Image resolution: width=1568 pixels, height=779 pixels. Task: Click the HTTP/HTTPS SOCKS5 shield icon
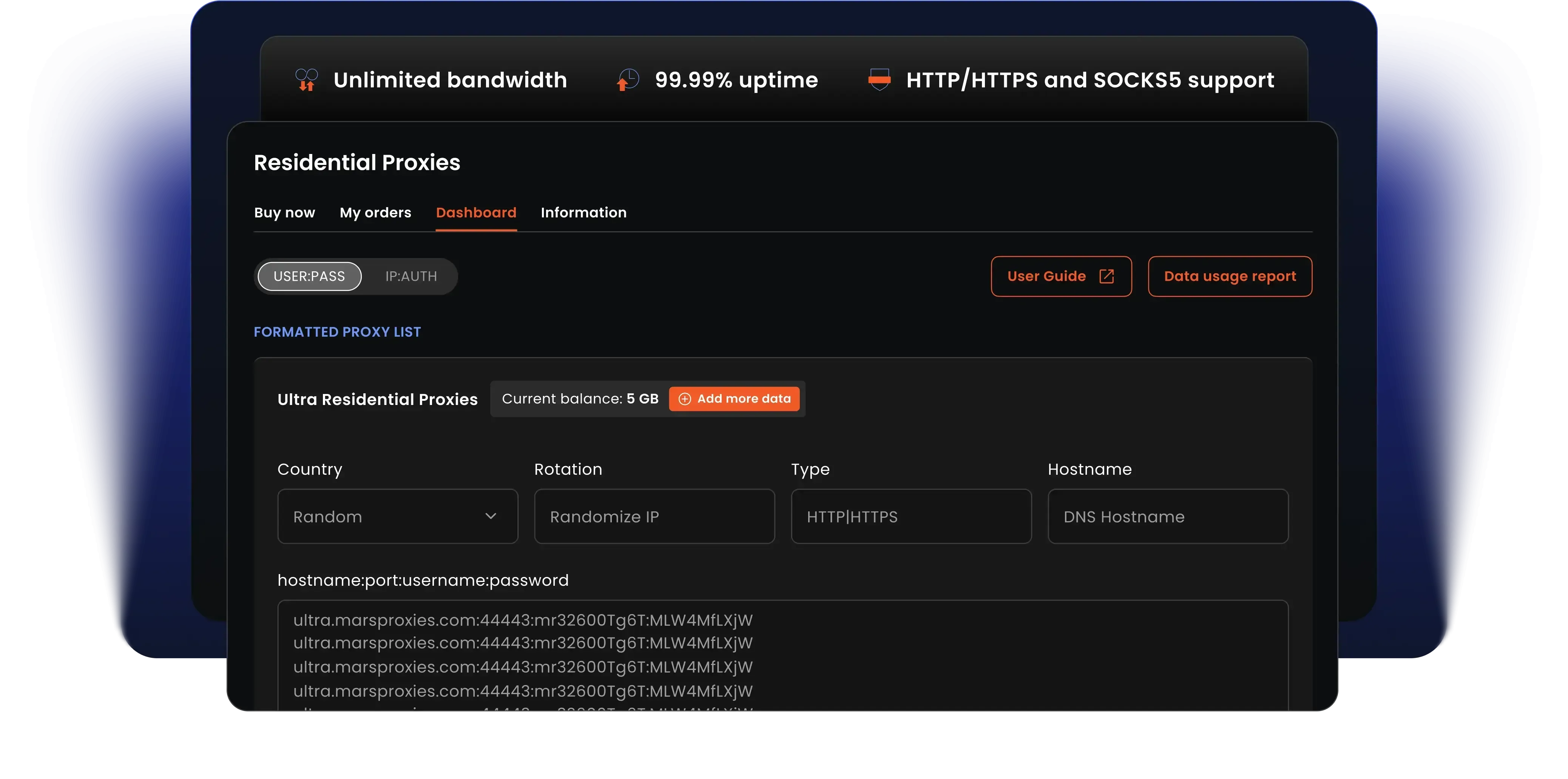(x=879, y=80)
